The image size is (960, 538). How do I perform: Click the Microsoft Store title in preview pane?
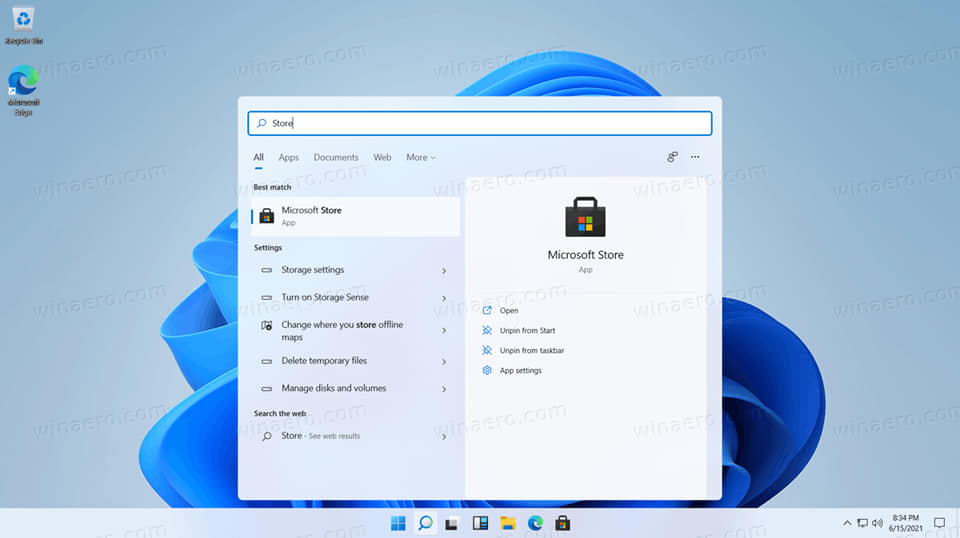[585, 255]
